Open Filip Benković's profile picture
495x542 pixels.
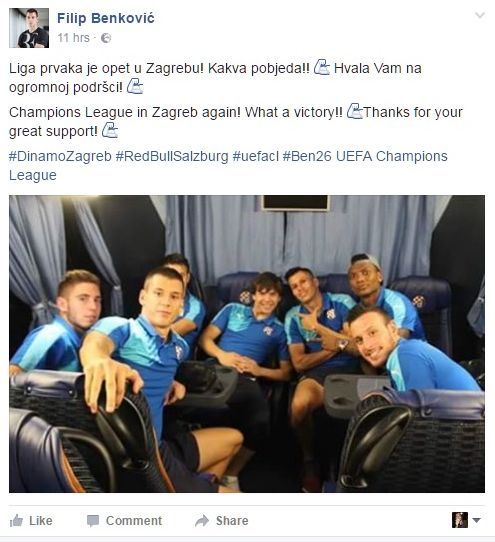(29, 28)
